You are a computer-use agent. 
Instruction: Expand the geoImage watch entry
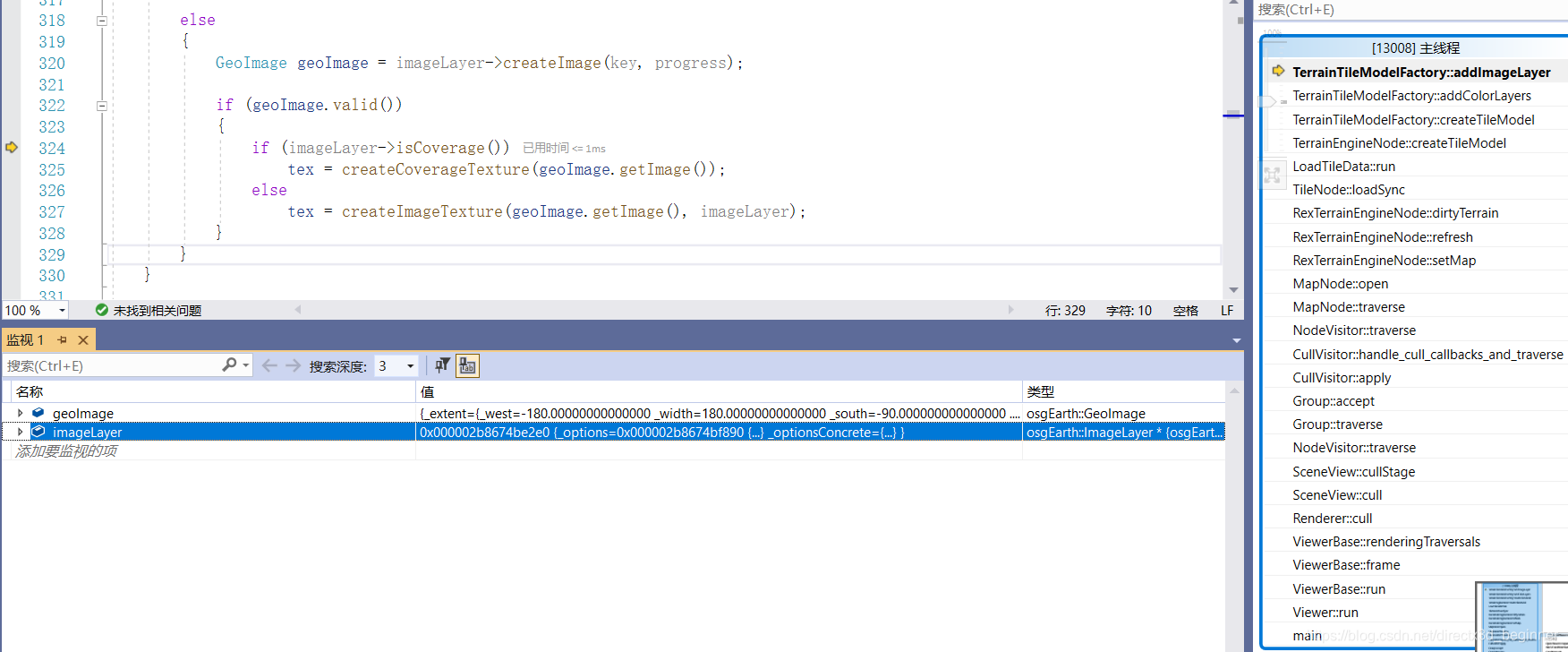(x=20, y=413)
